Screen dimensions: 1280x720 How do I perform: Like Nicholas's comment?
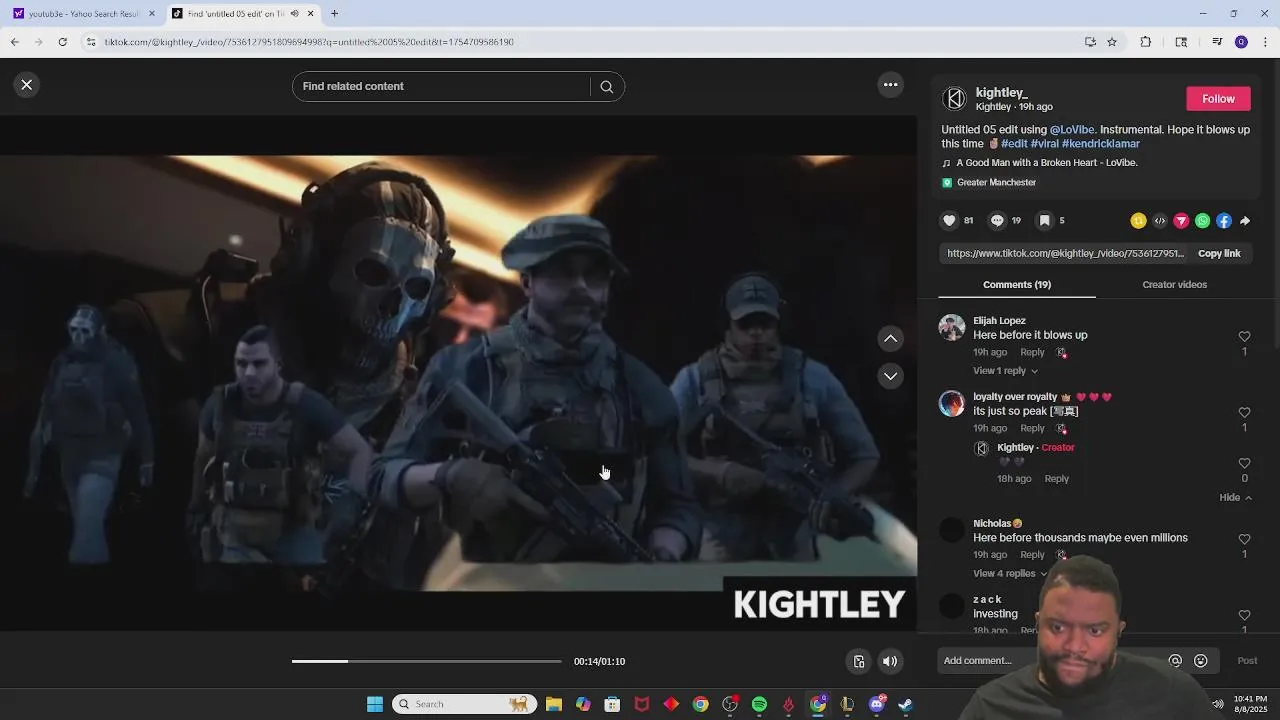[1244, 540]
